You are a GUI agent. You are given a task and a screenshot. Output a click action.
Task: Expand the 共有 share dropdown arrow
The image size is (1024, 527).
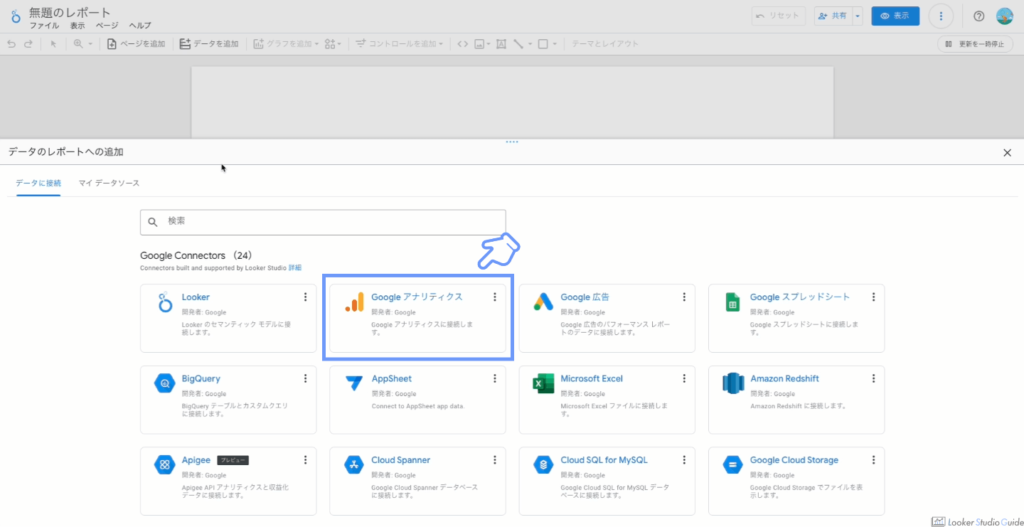click(857, 16)
